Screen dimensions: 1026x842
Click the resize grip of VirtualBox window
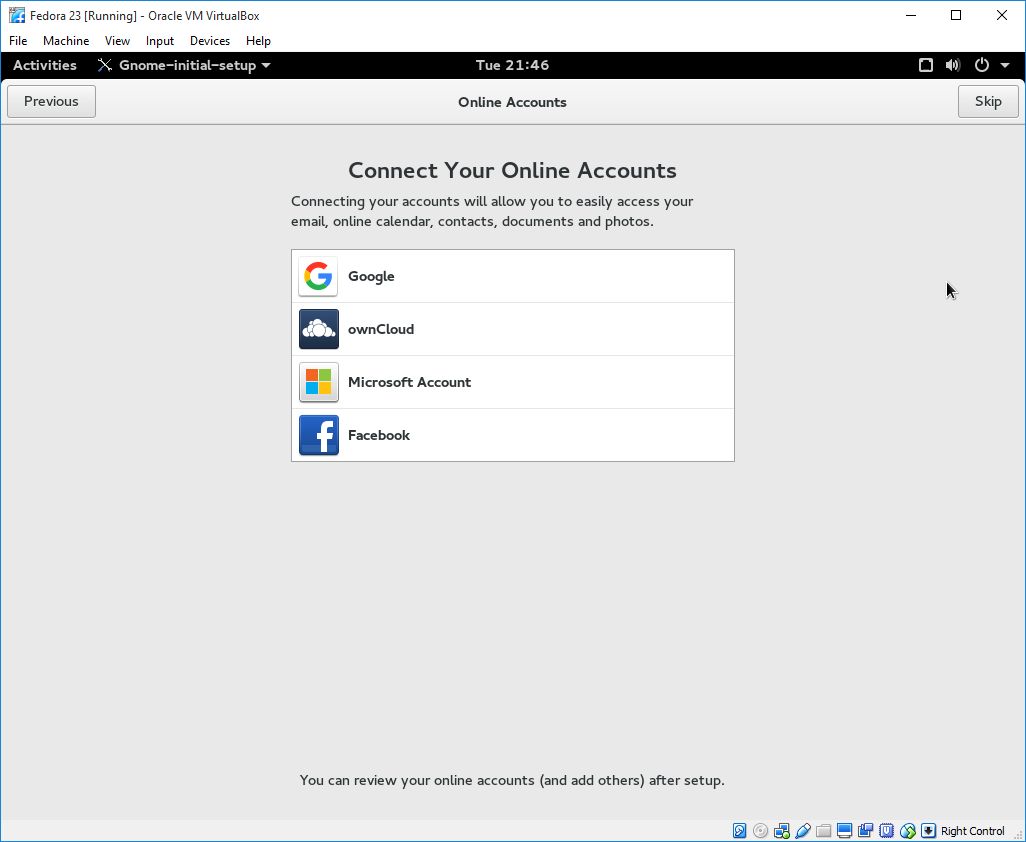click(1017, 833)
